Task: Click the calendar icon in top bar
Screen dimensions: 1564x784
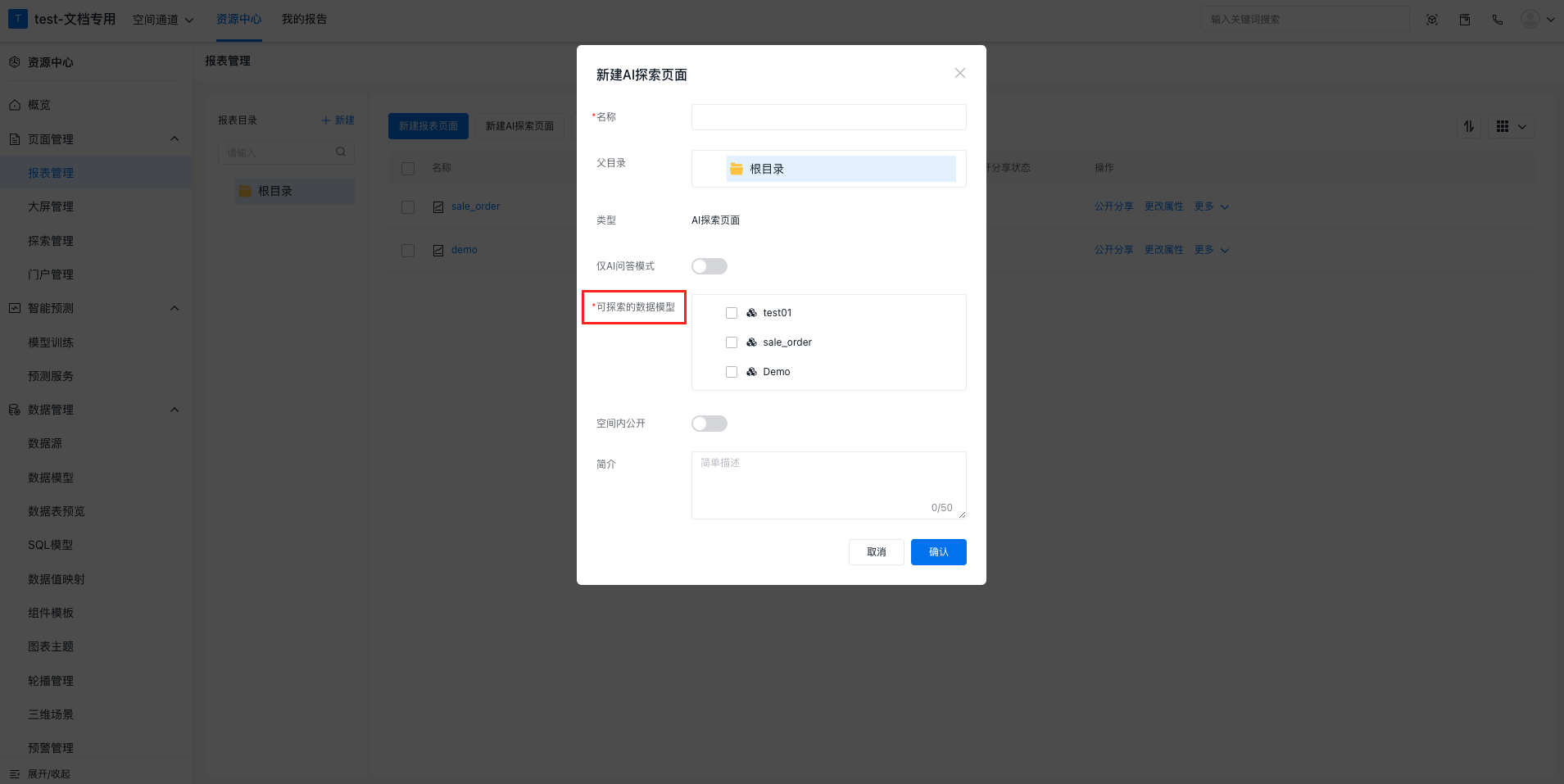Action: [x=1465, y=20]
